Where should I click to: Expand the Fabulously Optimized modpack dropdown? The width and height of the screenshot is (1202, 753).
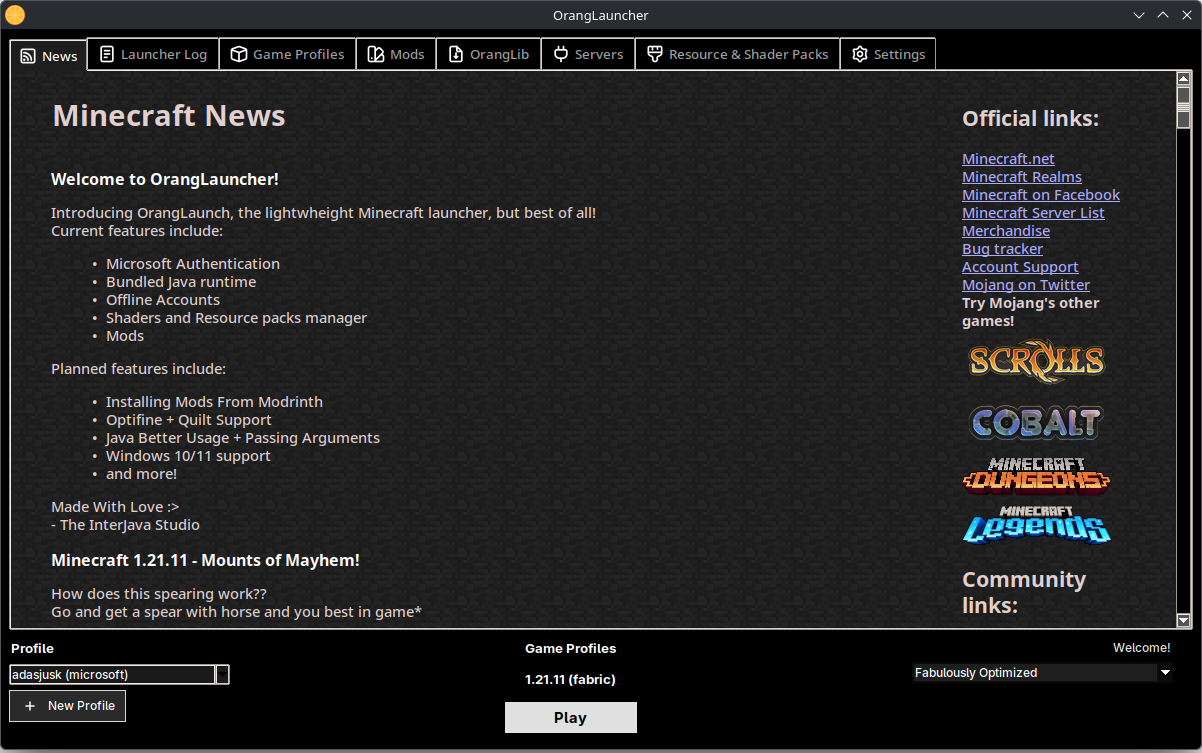[x=1165, y=673]
